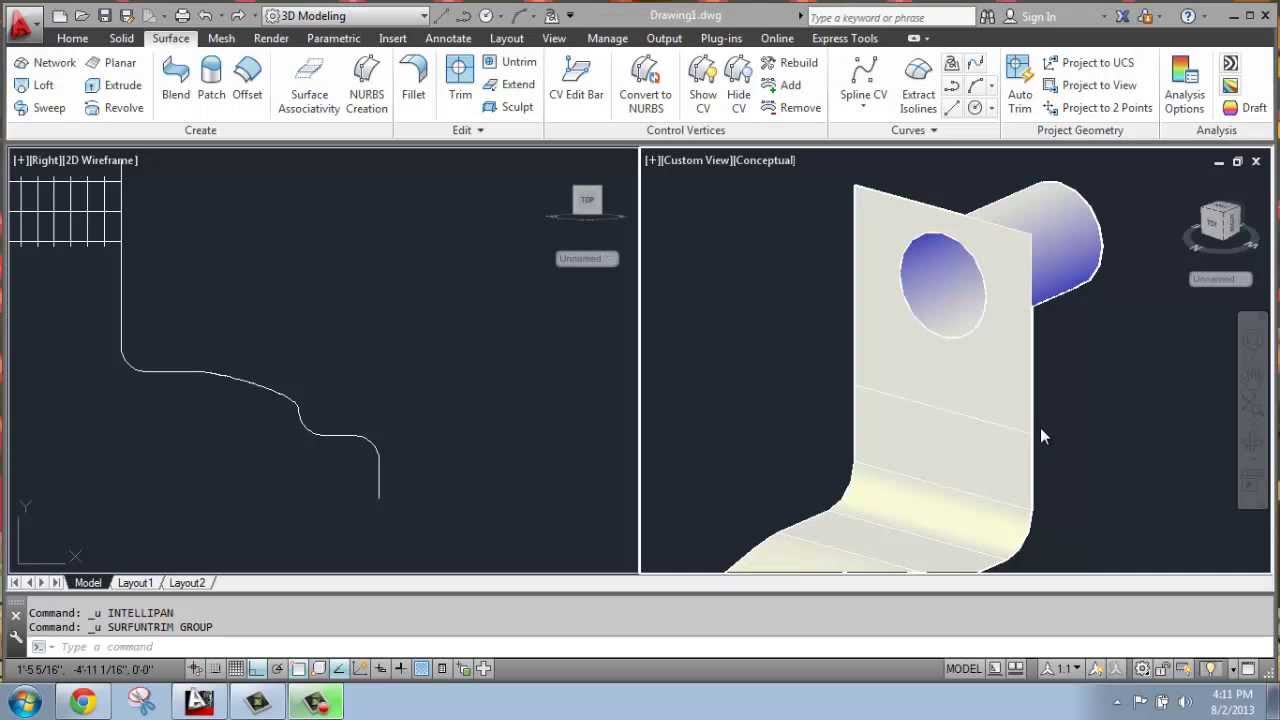Toggle Grid Display in status bar
The image size is (1280, 720).
pyautogui.click(x=236, y=669)
